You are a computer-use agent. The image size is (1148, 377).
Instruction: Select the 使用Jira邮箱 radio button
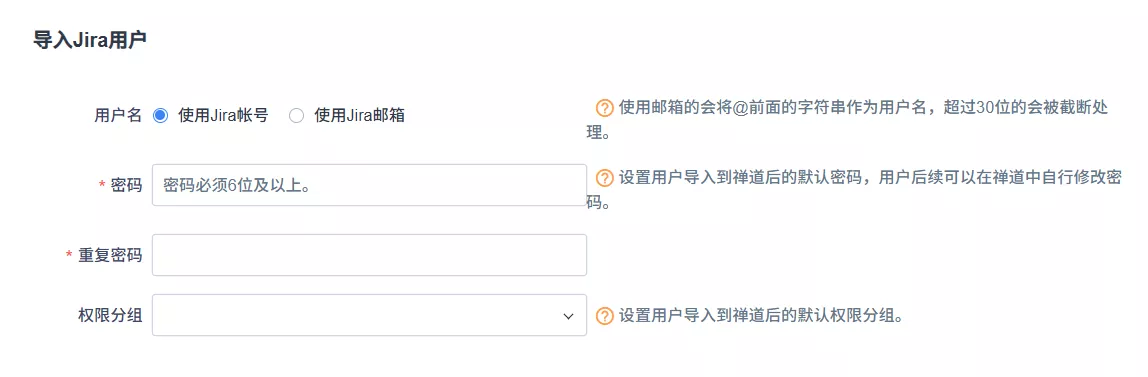click(x=297, y=115)
